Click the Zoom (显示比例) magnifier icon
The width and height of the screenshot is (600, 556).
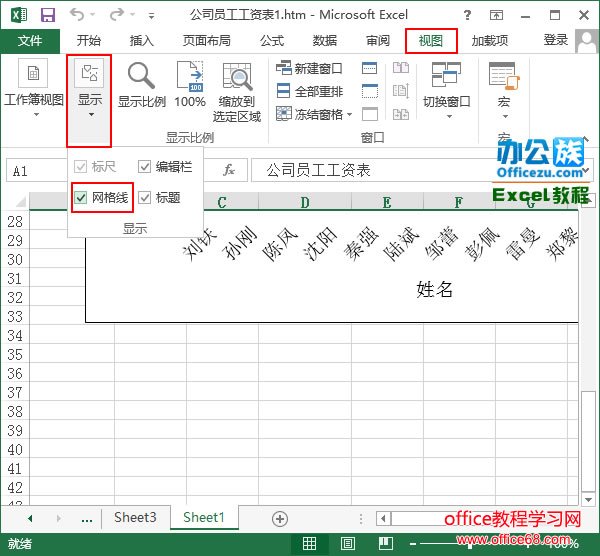pos(141,77)
